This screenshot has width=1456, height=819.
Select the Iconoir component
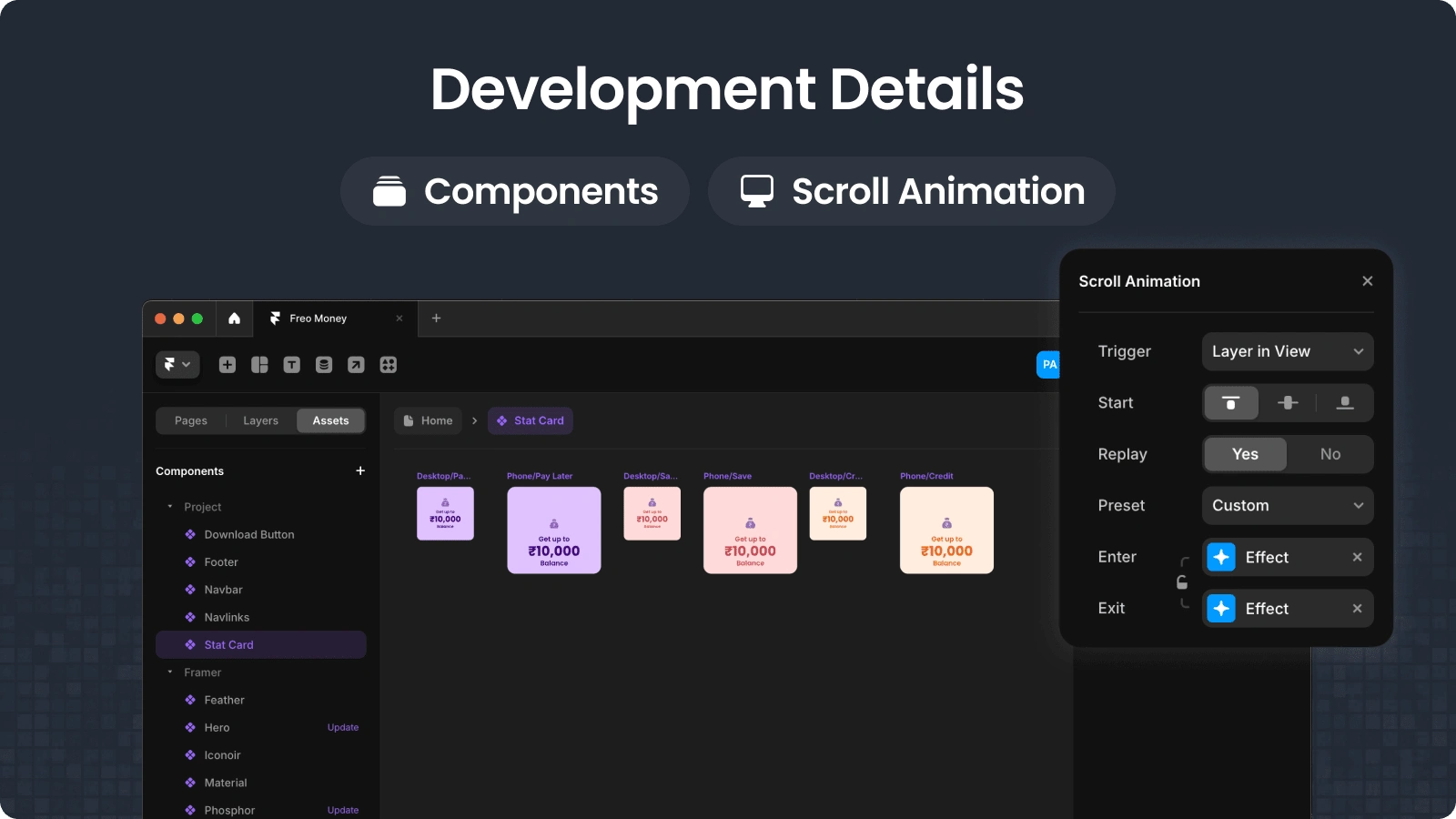tap(261, 755)
